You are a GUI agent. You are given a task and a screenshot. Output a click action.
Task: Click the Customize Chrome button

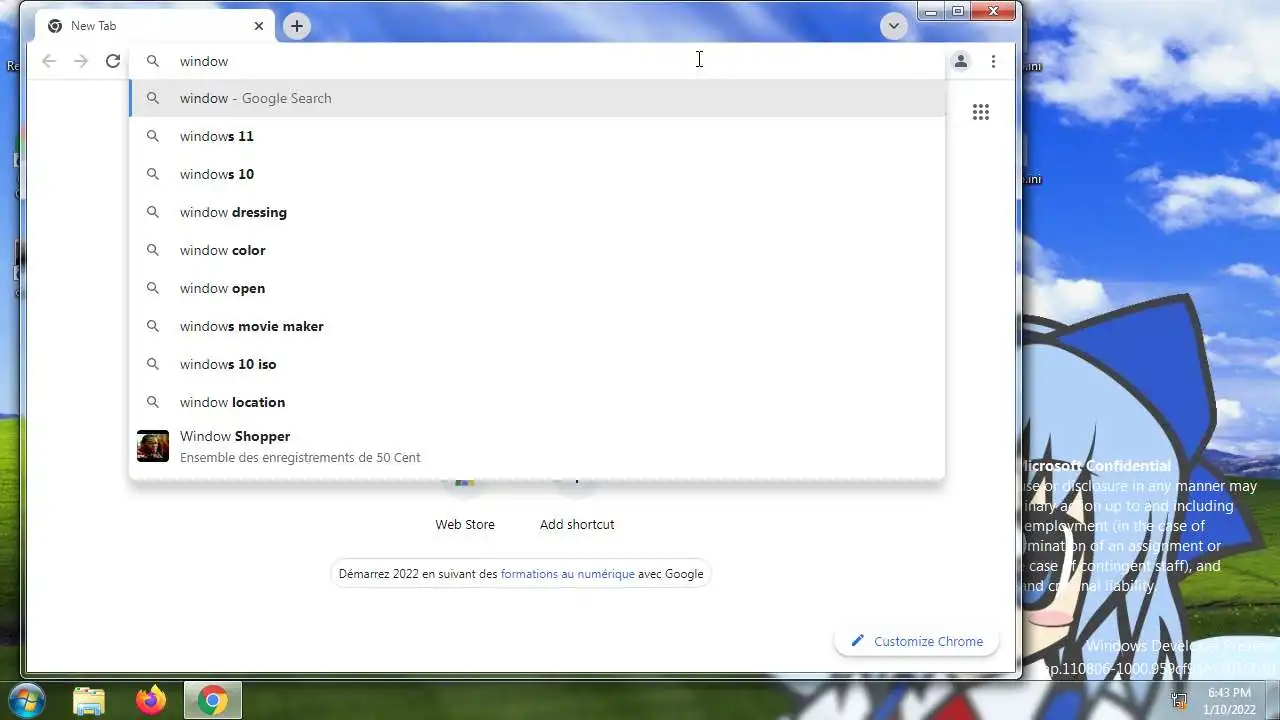[916, 641]
